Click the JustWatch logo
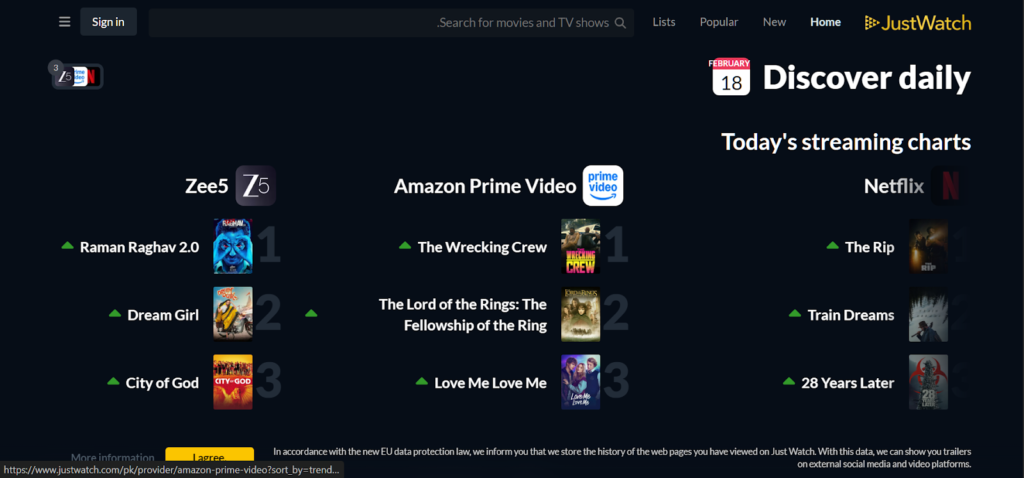This screenshot has width=1024, height=478. click(918, 23)
